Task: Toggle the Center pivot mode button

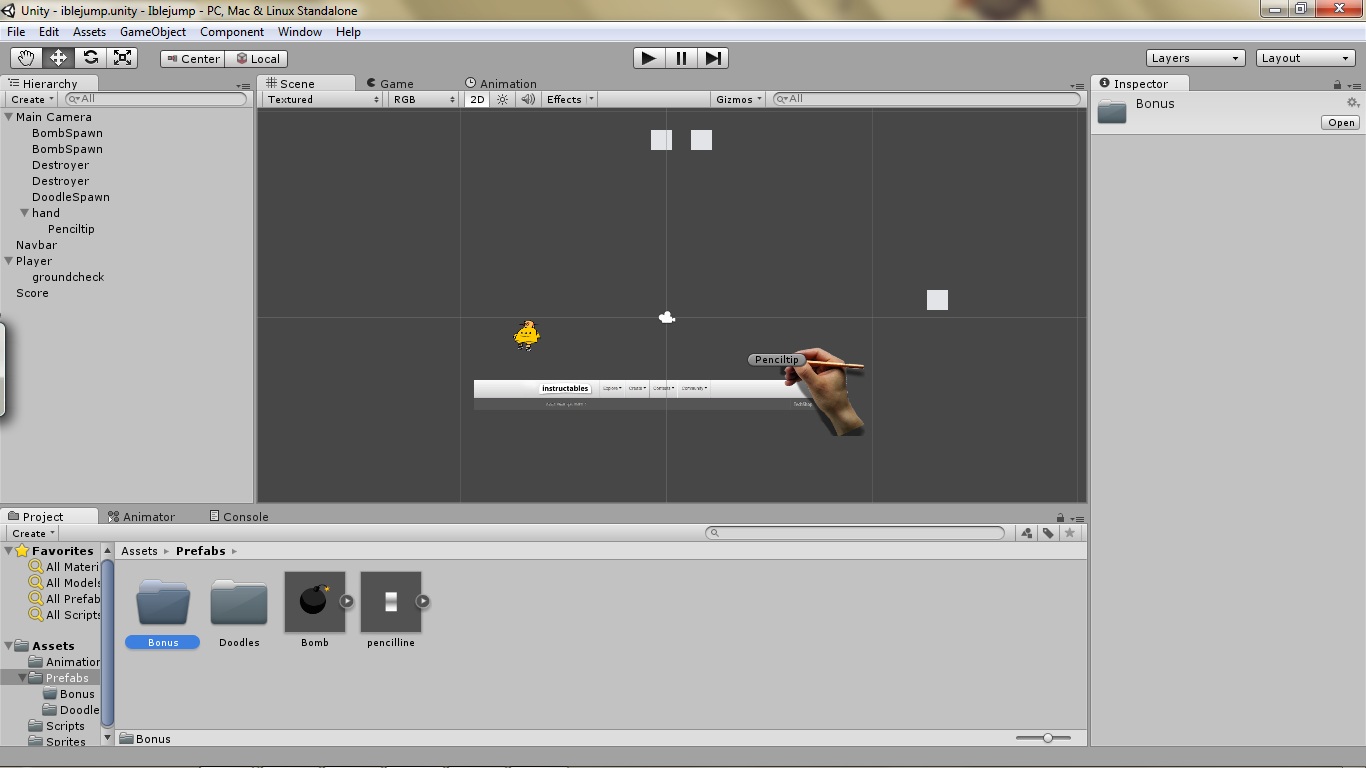Action: pos(193,59)
